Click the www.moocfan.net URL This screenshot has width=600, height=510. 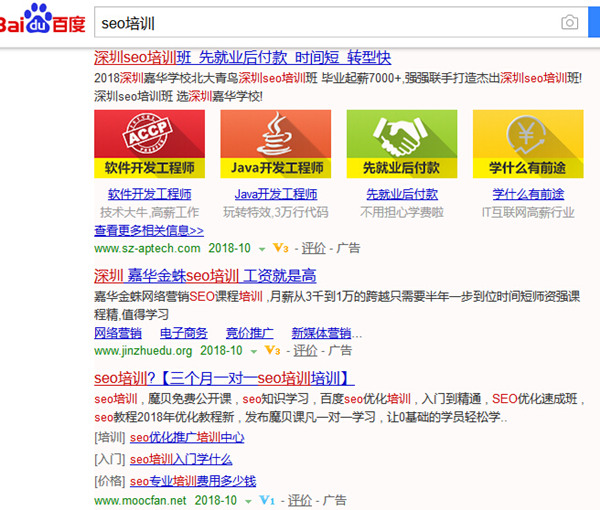140,500
